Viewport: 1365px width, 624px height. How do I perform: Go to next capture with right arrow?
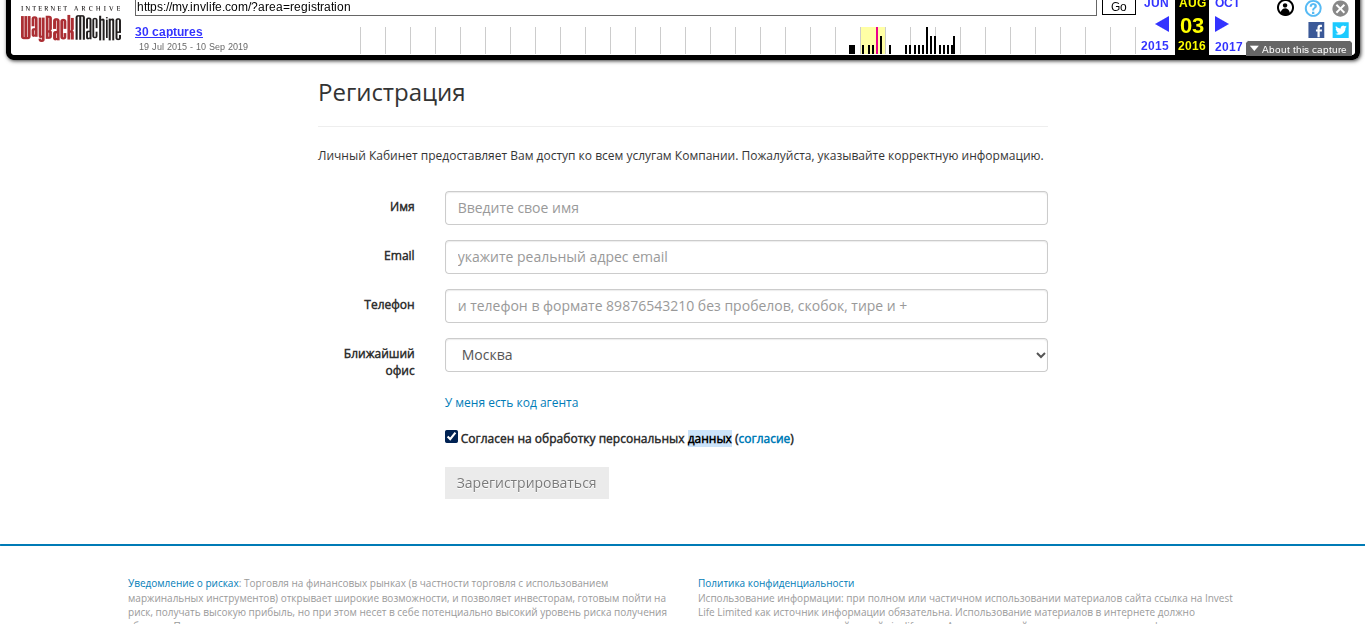pos(1221,24)
